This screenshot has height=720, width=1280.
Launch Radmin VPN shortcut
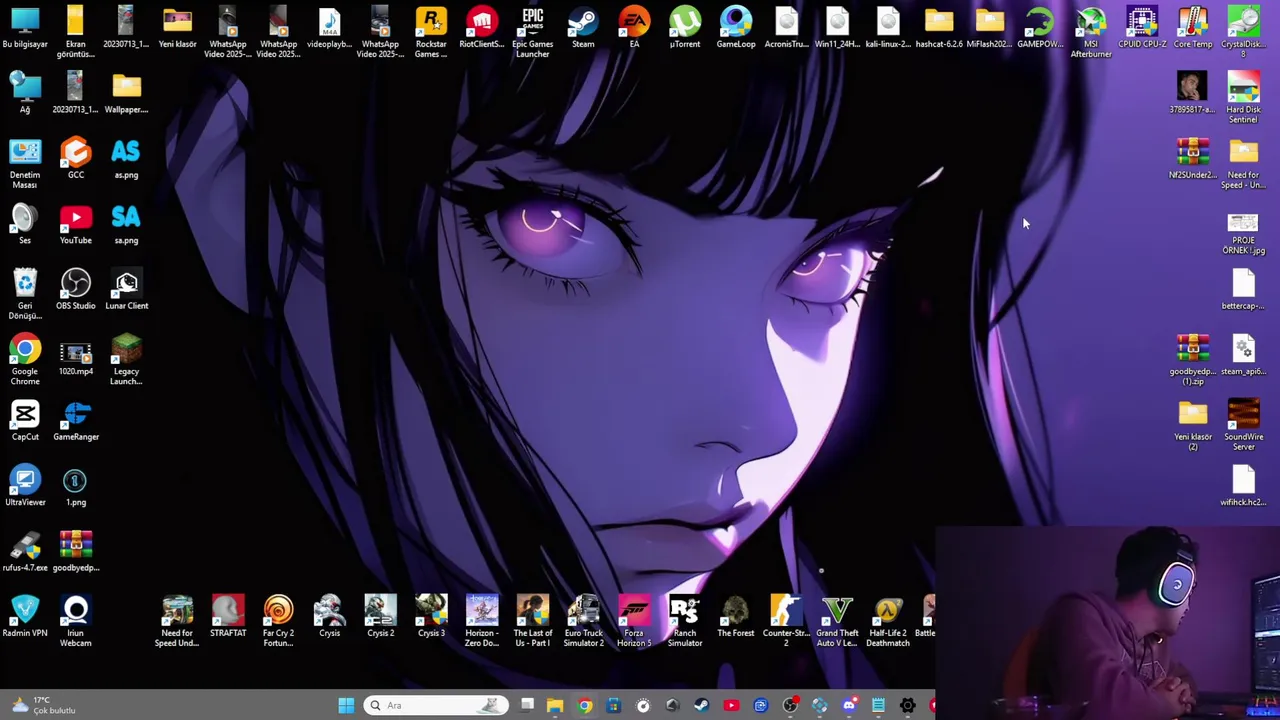pos(25,617)
